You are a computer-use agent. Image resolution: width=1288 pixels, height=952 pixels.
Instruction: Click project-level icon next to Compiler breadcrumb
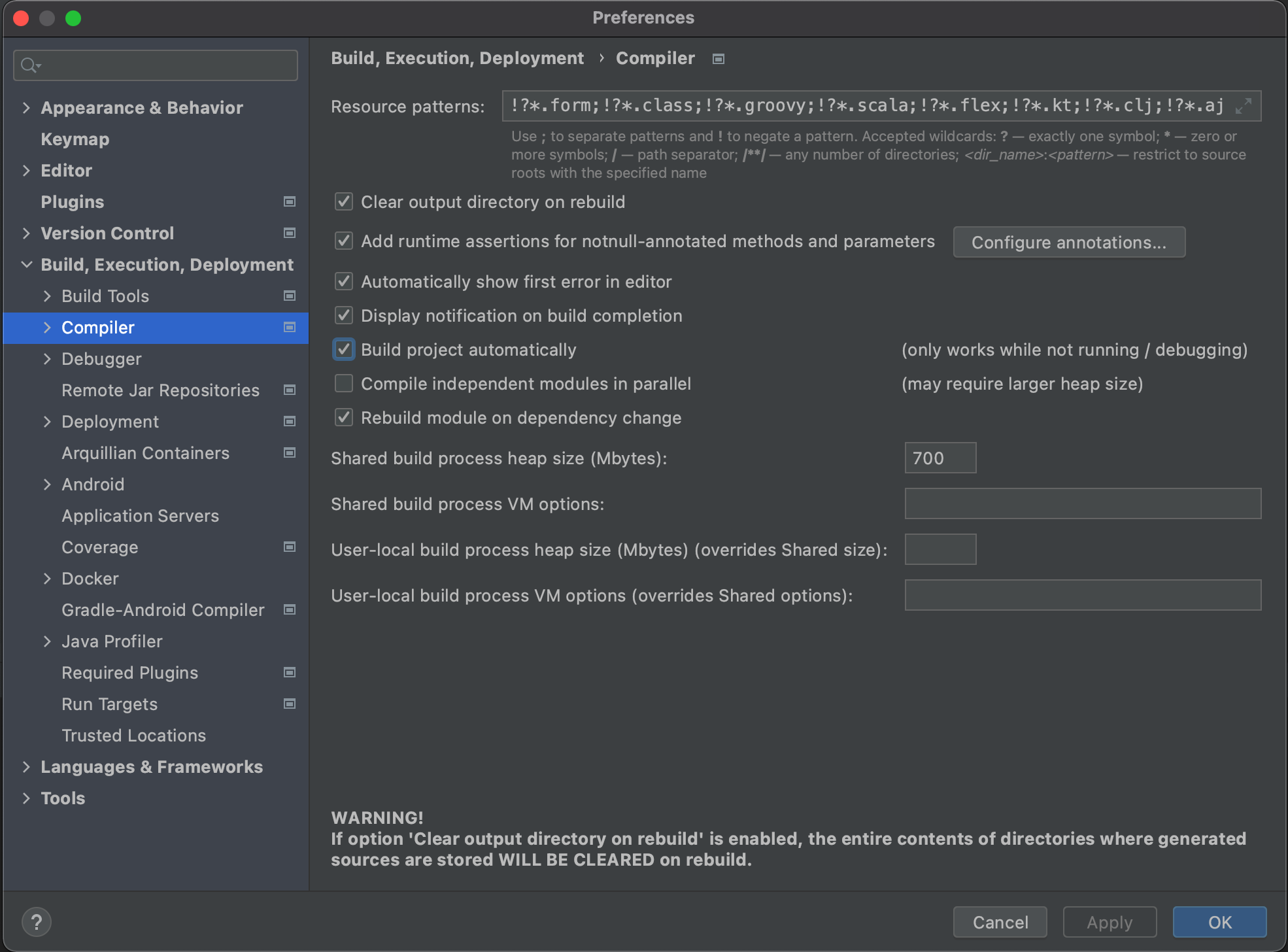[x=719, y=59]
